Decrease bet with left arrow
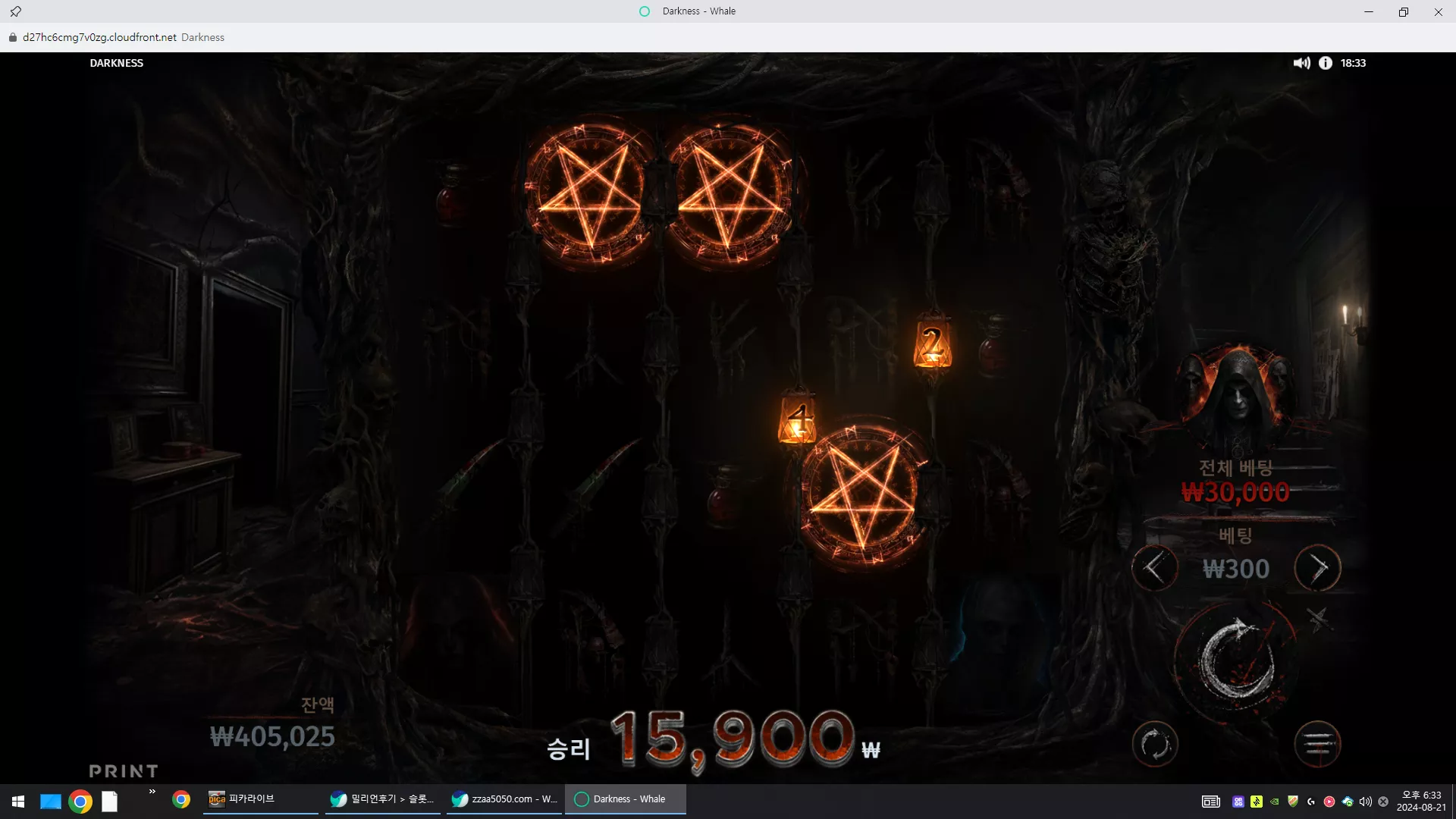Screen dimensions: 1456x819 (x=1154, y=567)
